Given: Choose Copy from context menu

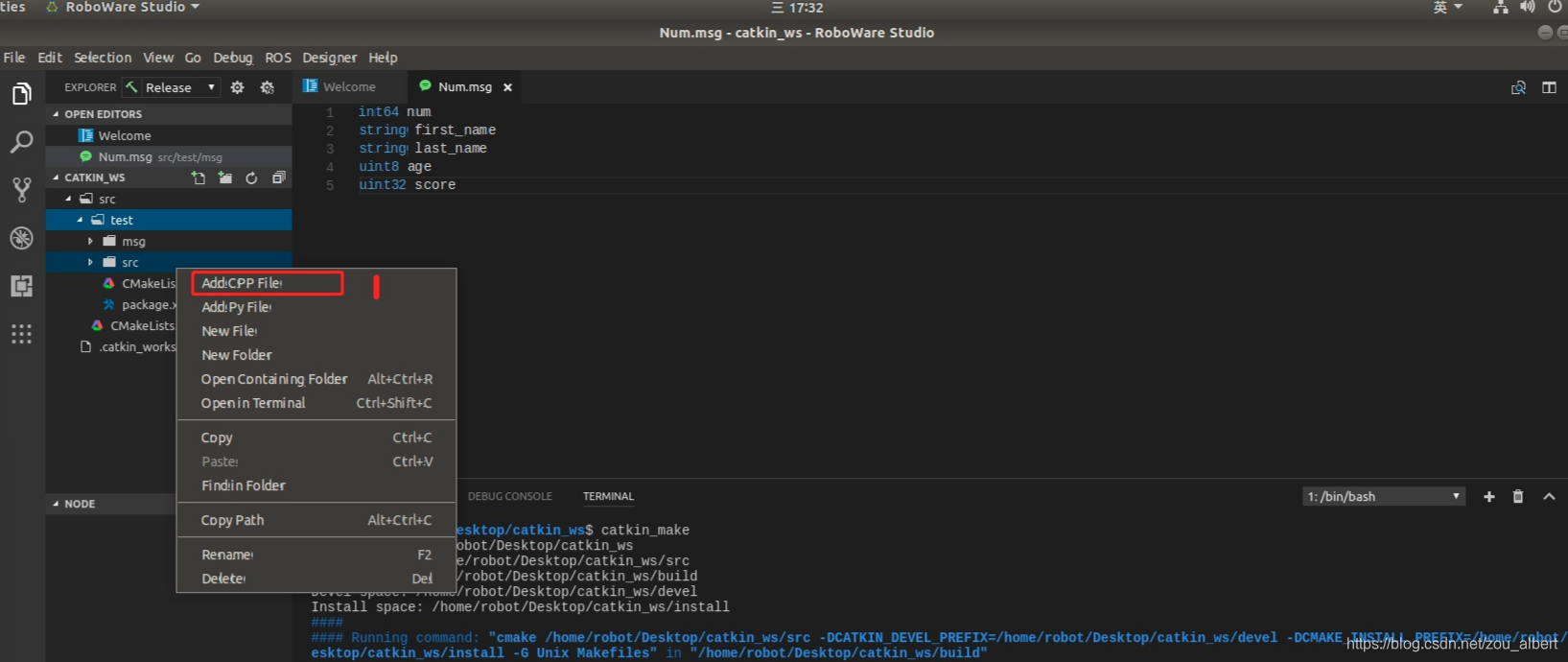Looking at the screenshot, I should 316,437.
